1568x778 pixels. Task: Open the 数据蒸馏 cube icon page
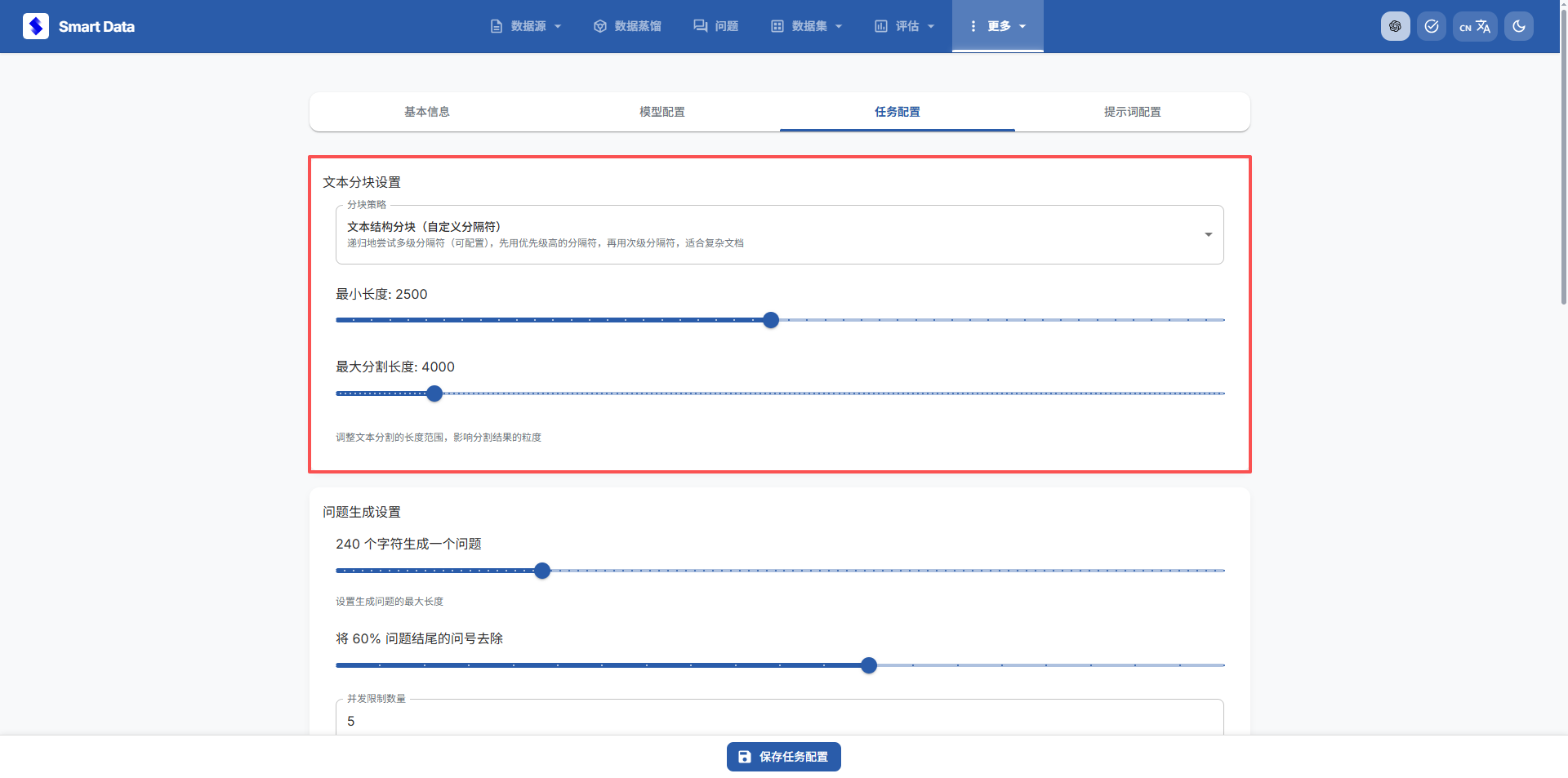coord(600,26)
